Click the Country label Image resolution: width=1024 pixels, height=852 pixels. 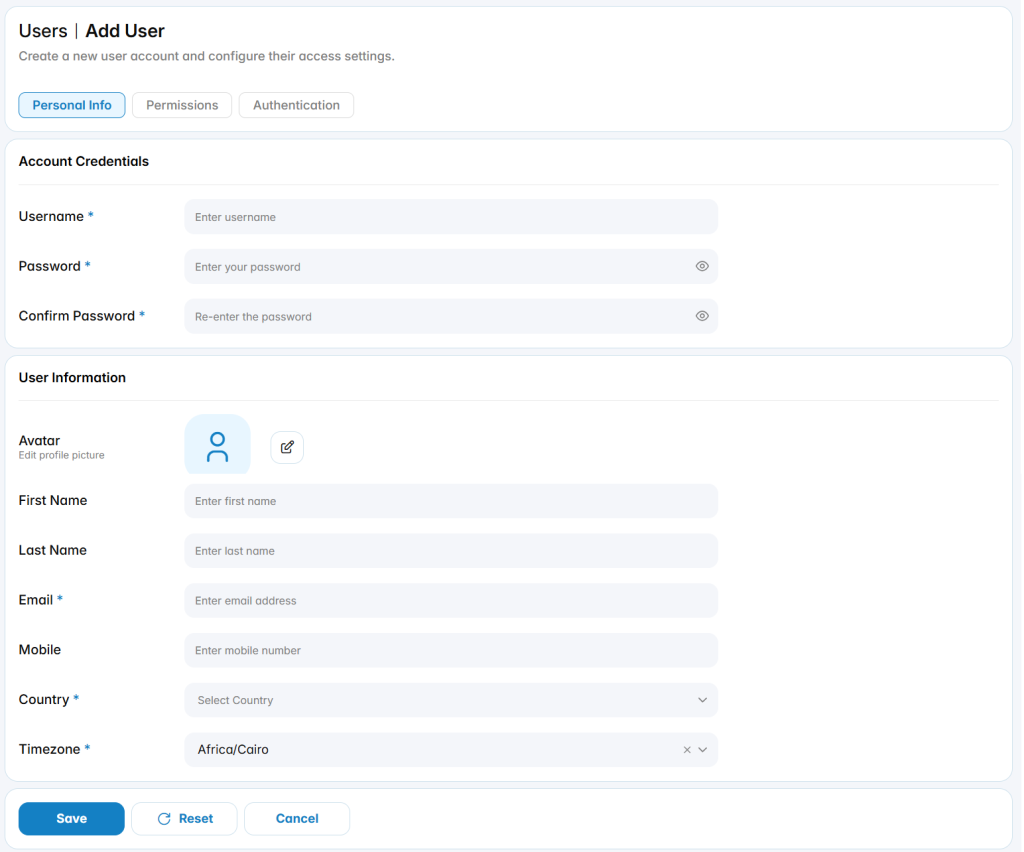pos(44,700)
